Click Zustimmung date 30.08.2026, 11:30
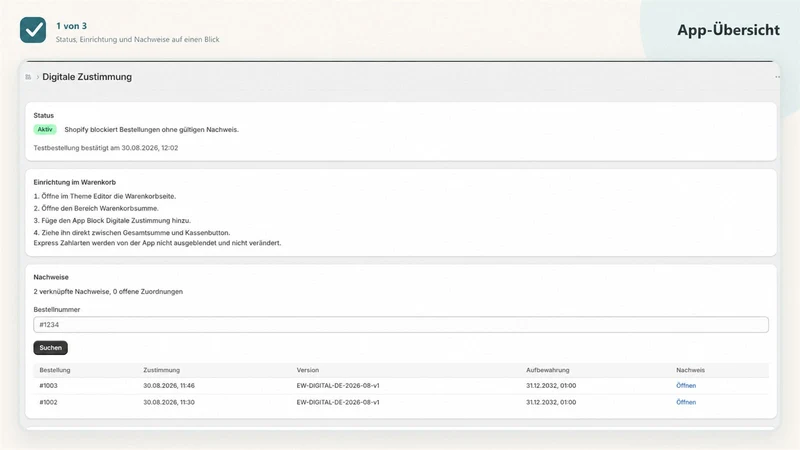 [x=169, y=402]
